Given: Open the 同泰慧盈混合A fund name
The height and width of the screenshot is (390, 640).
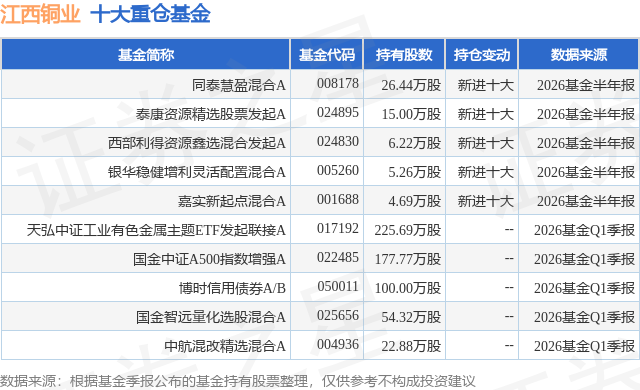Looking at the screenshot, I should pos(239,85).
